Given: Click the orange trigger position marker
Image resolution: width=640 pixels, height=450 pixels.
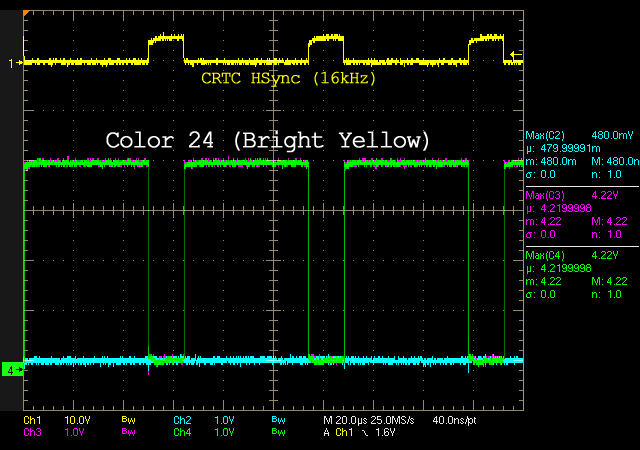Looking at the screenshot, I should (x=26, y=13).
